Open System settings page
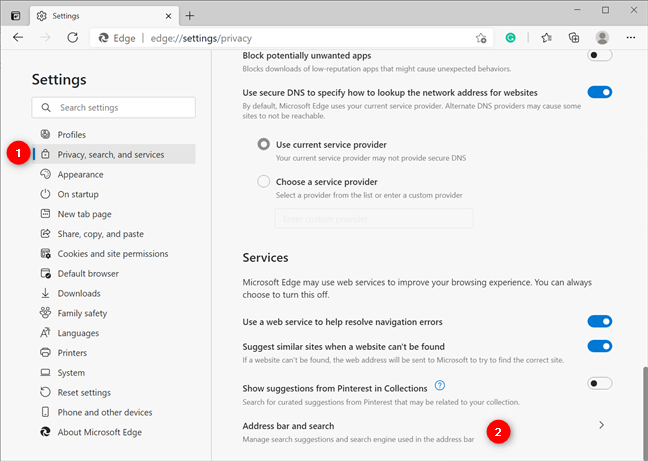 point(113,373)
